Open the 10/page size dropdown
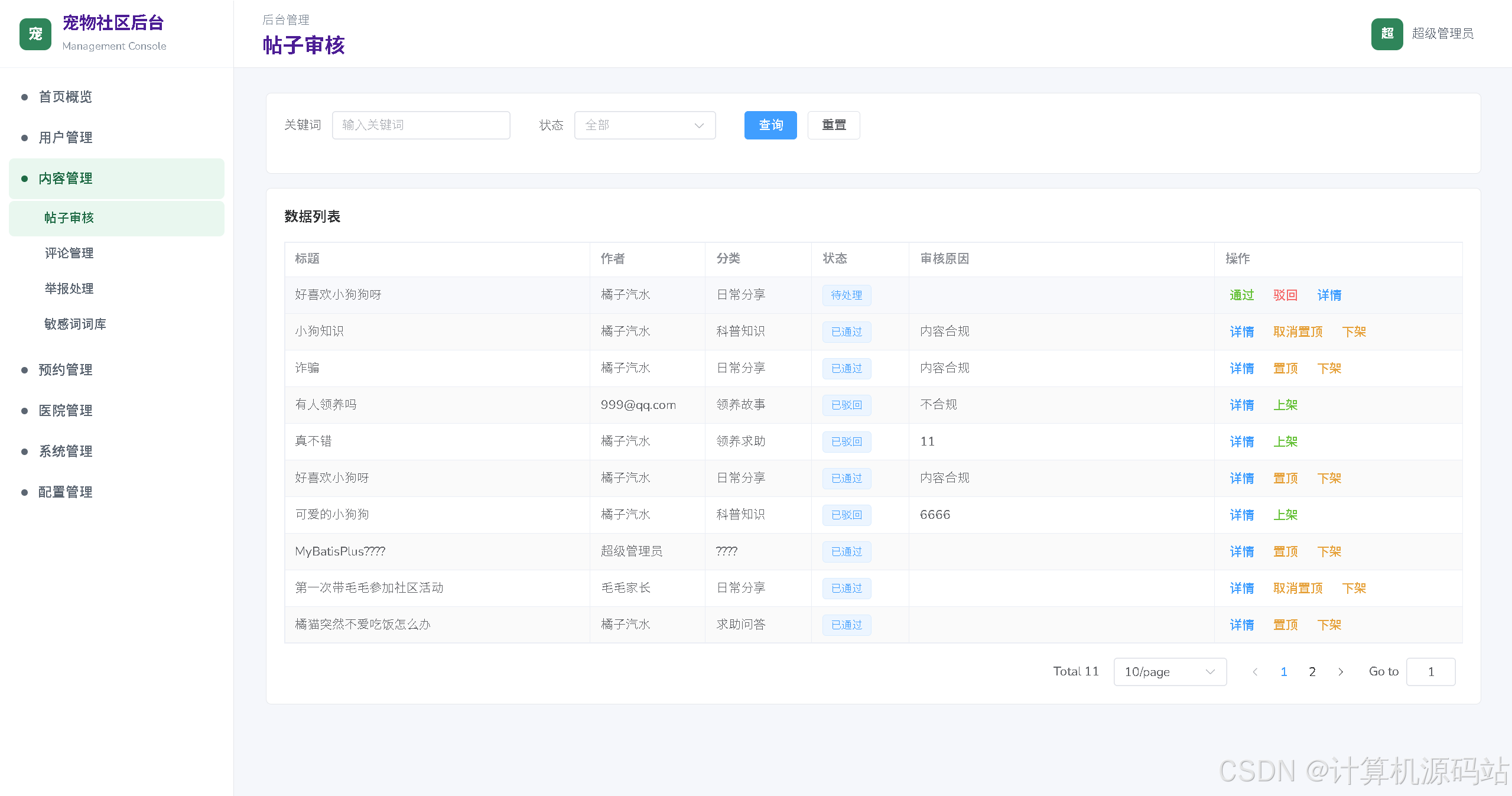Image resolution: width=1512 pixels, height=796 pixels. (x=1170, y=672)
